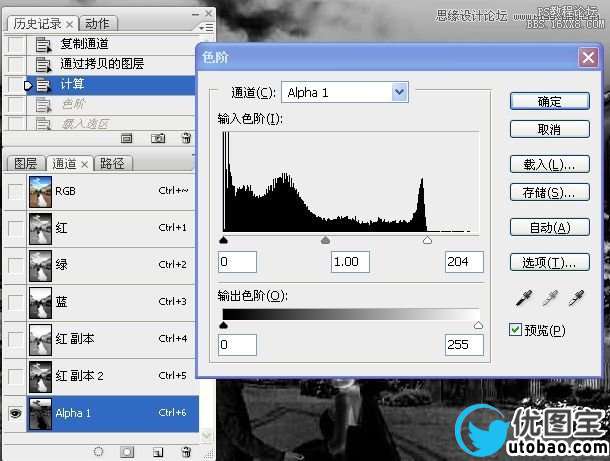Viewport: 610px width, 461px height.
Task: Click load channel as selection icon
Action: pyautogui.click(x=99, y=452)
